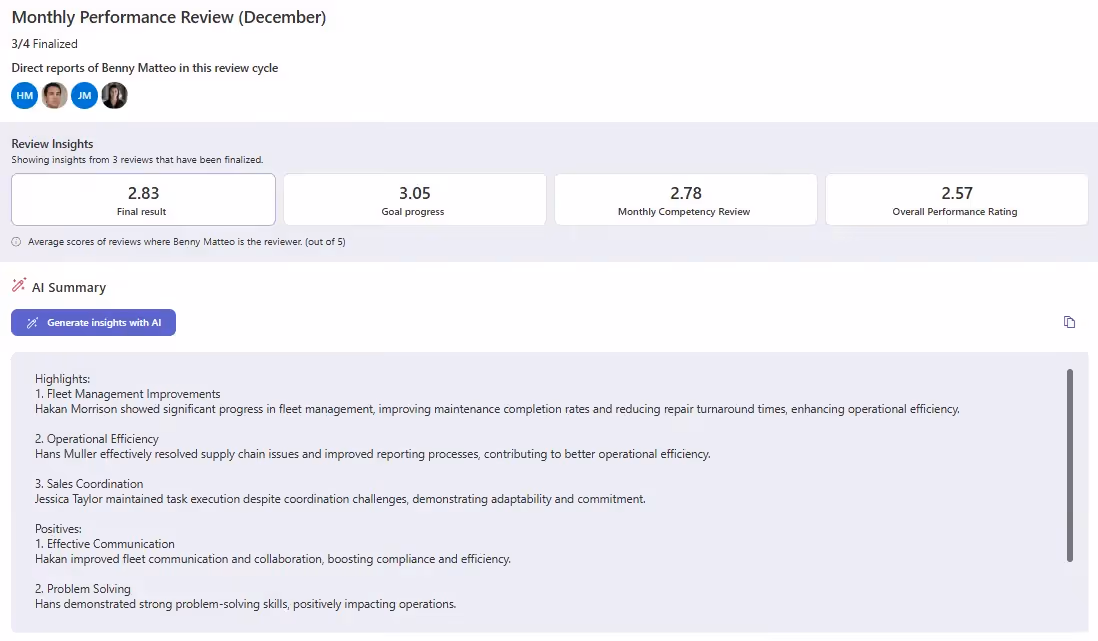
Task: Select the Final result 2.83 card
Action: pyautogui.click(x=143, y=200)
